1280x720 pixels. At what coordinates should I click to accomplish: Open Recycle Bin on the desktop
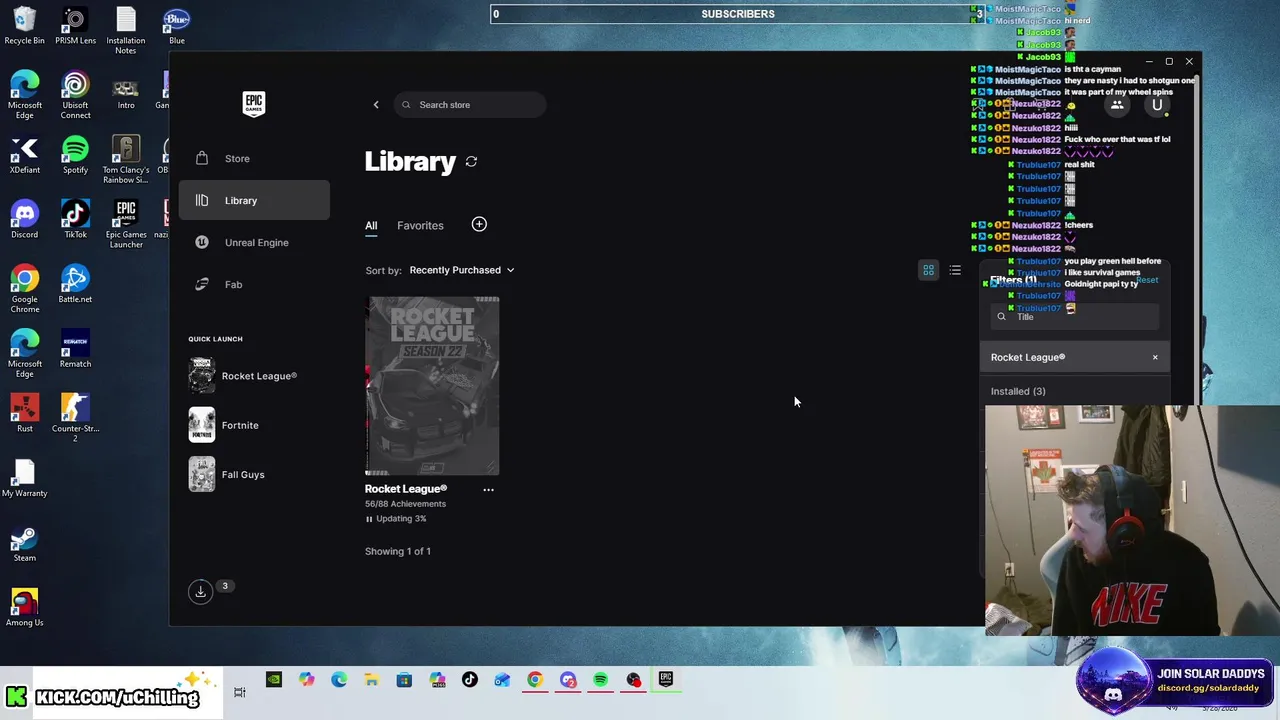coord(25,26)
